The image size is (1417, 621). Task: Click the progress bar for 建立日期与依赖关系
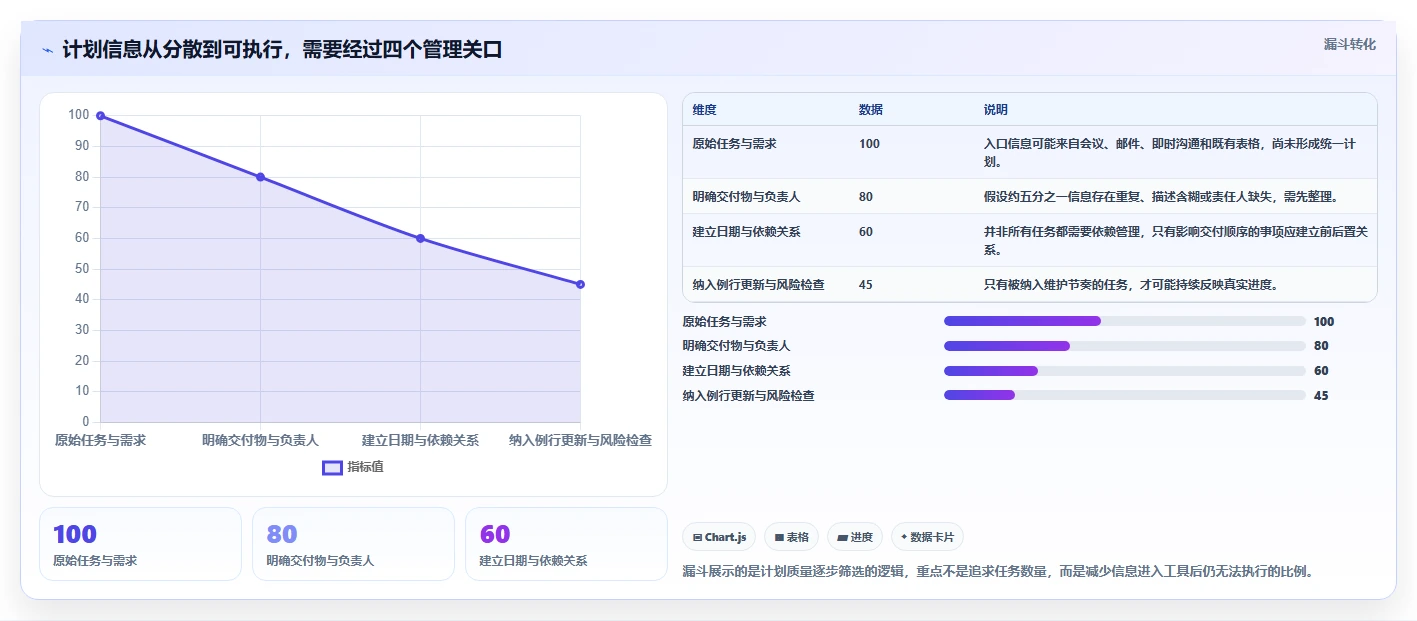coord(1125,371)
